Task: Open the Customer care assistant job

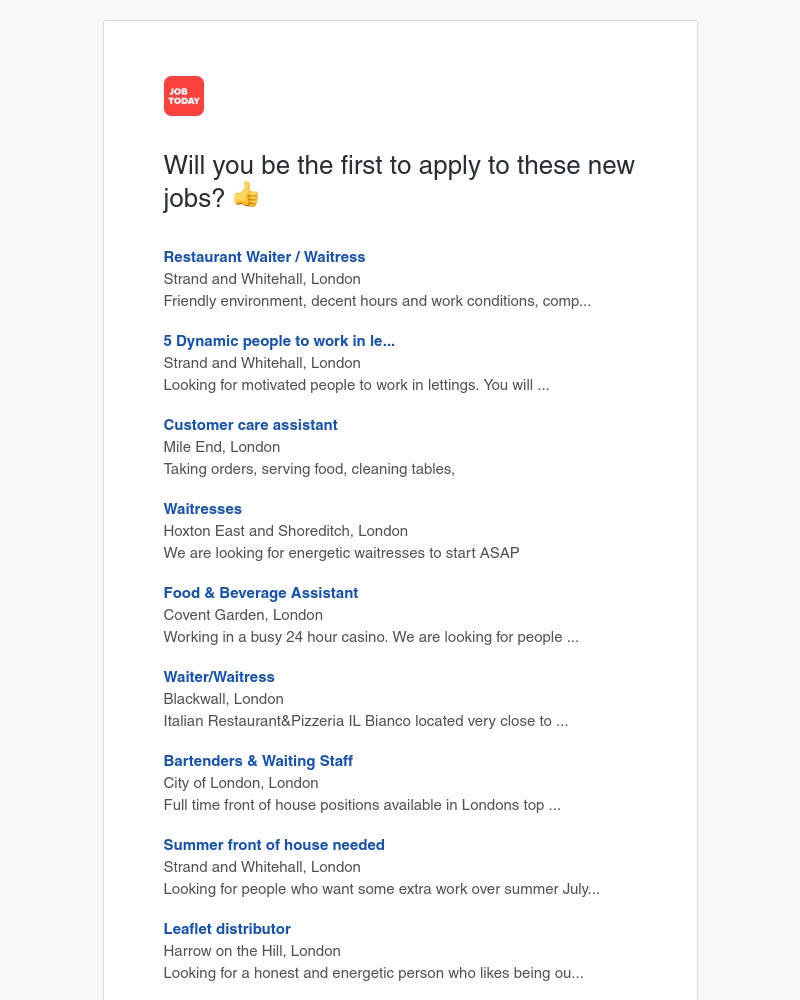Action: pyautogui.click(x=250, y=425)
